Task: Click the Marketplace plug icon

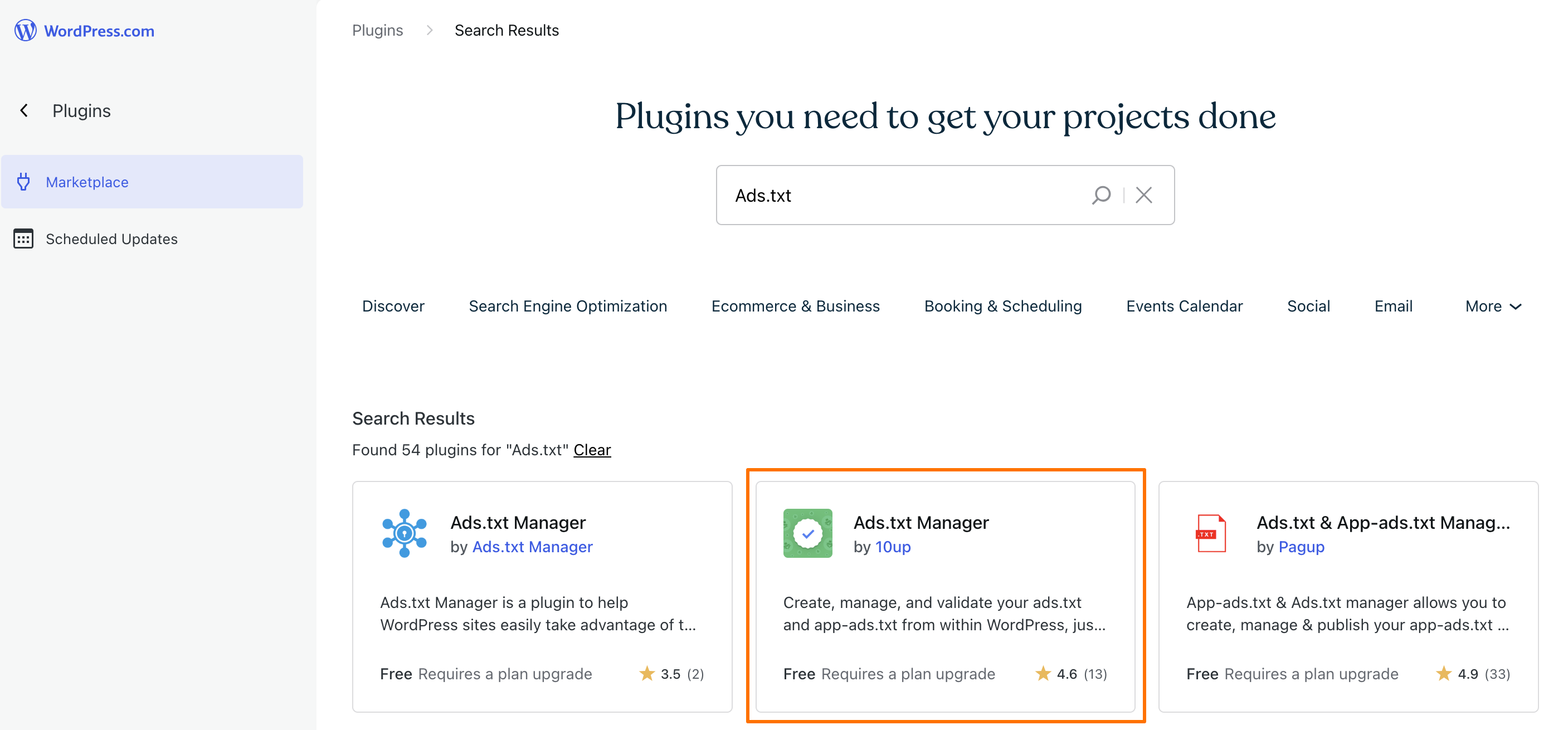Action: [x=24, y=182]
